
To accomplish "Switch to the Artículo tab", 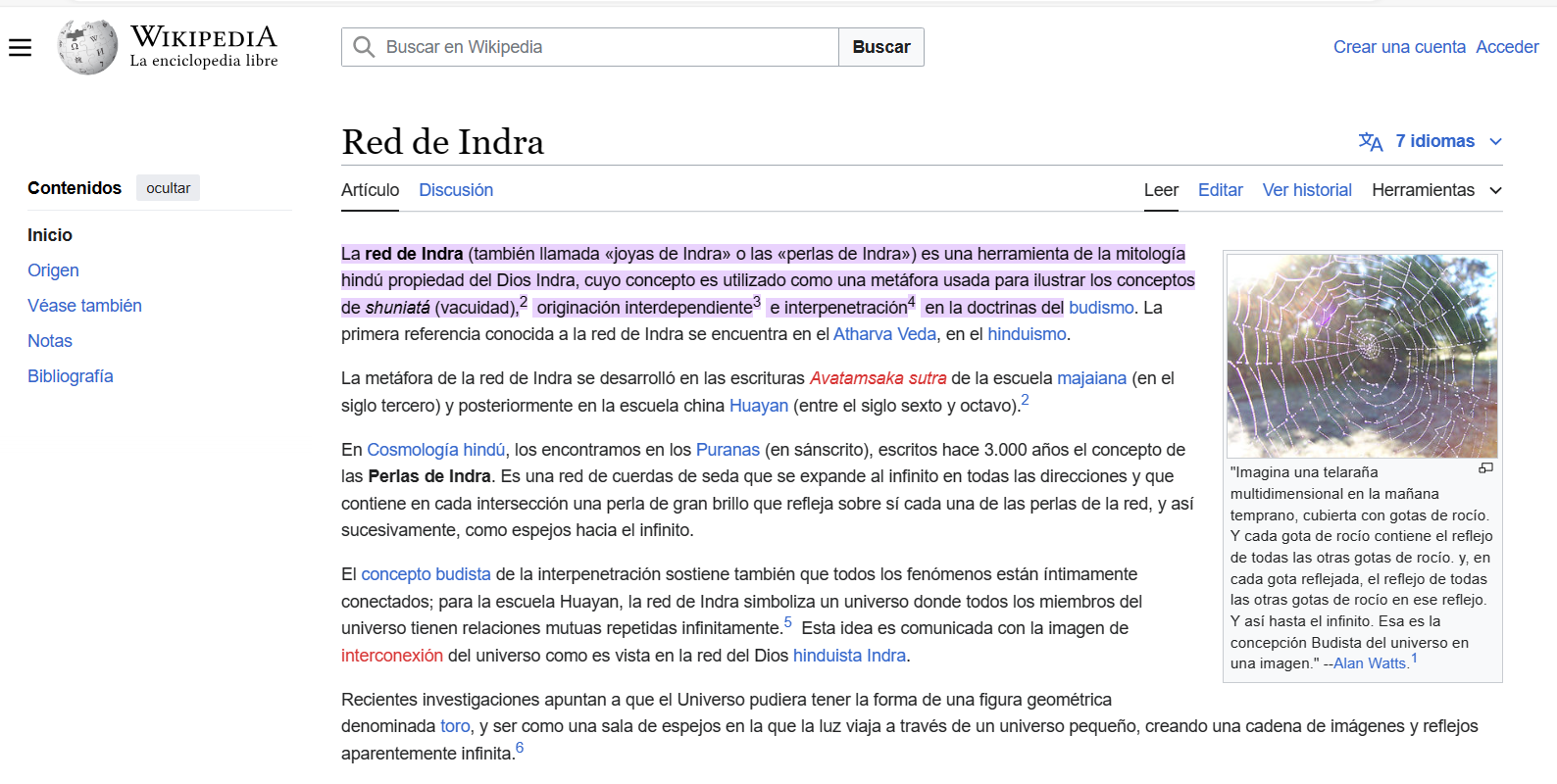I will (370, 190).
